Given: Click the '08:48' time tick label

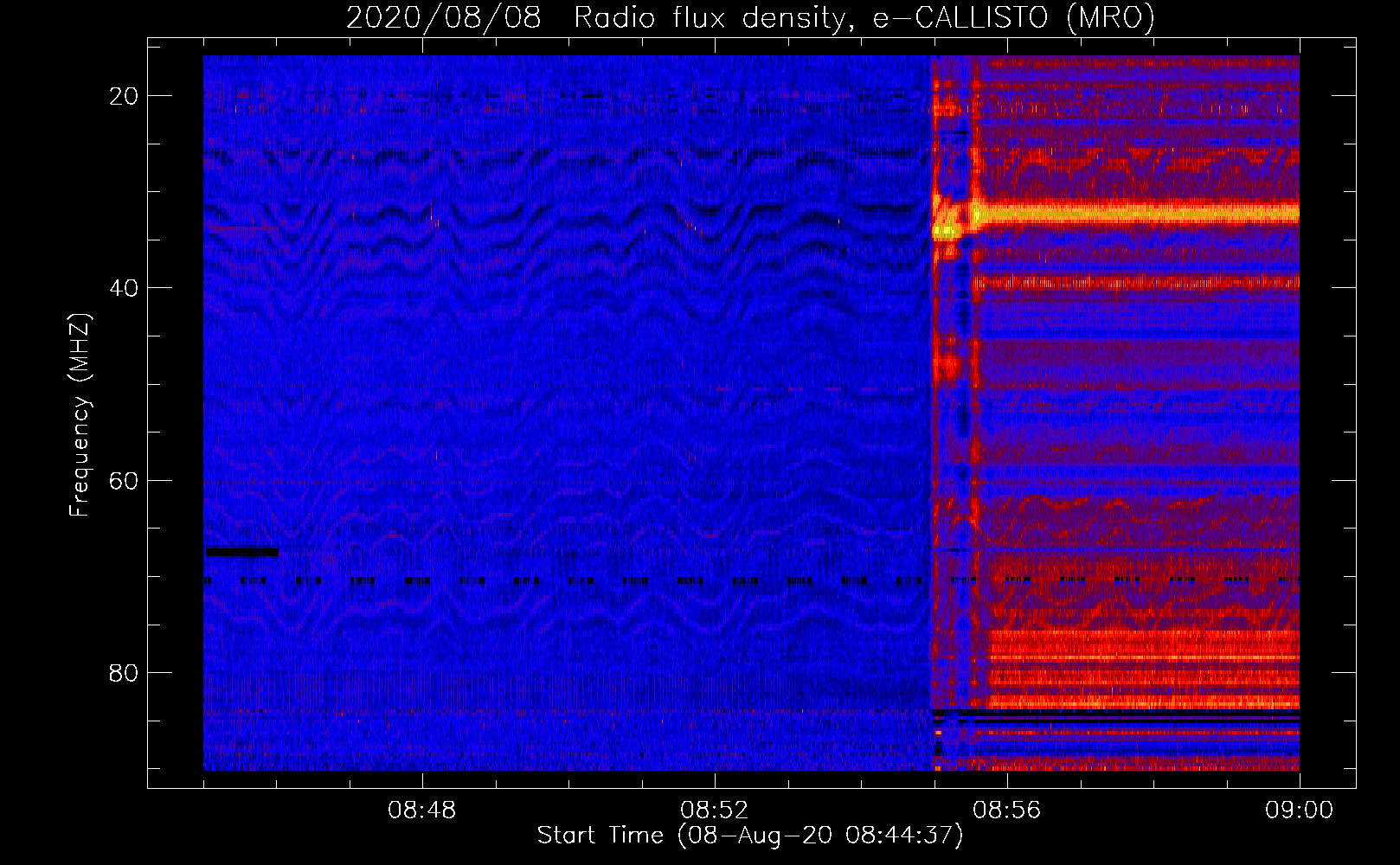Looking at the screenshot, I should click(422, 811).
